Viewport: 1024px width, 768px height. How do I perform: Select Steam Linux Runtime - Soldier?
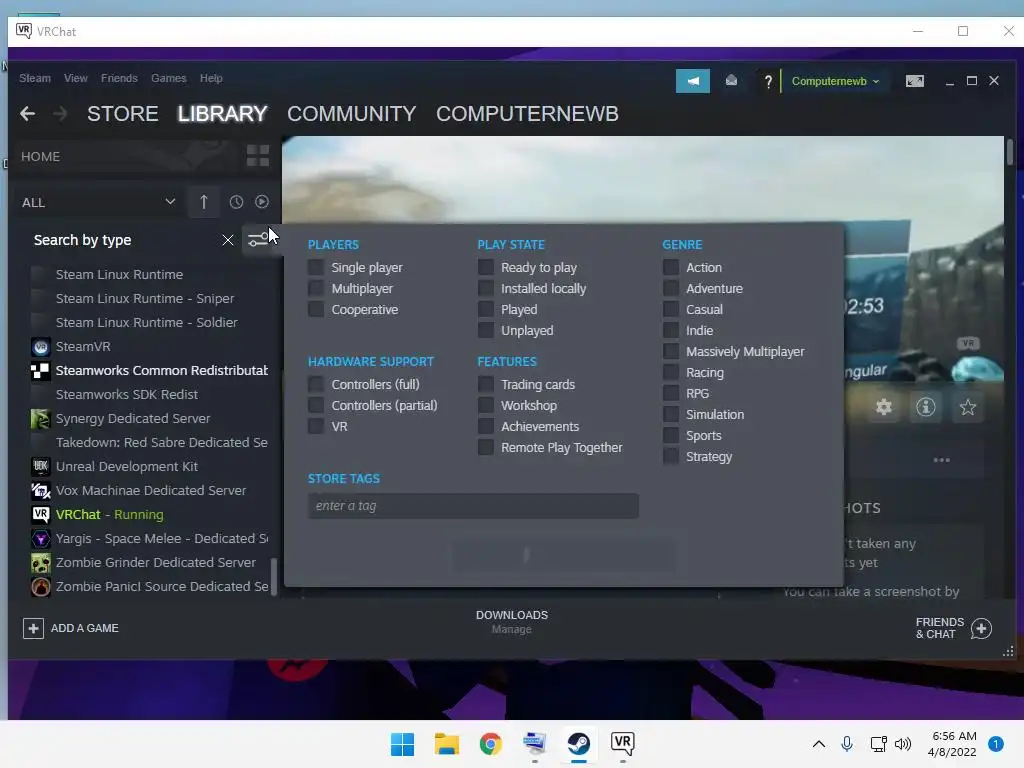pos(149,323)
